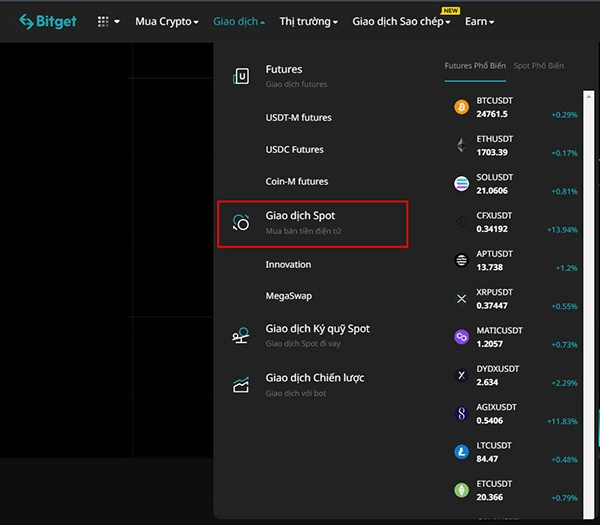Click the popular pairs list scrollbar
Image resolution: width=600 pixels, height=525 pixels.
(x=589, y=305)
